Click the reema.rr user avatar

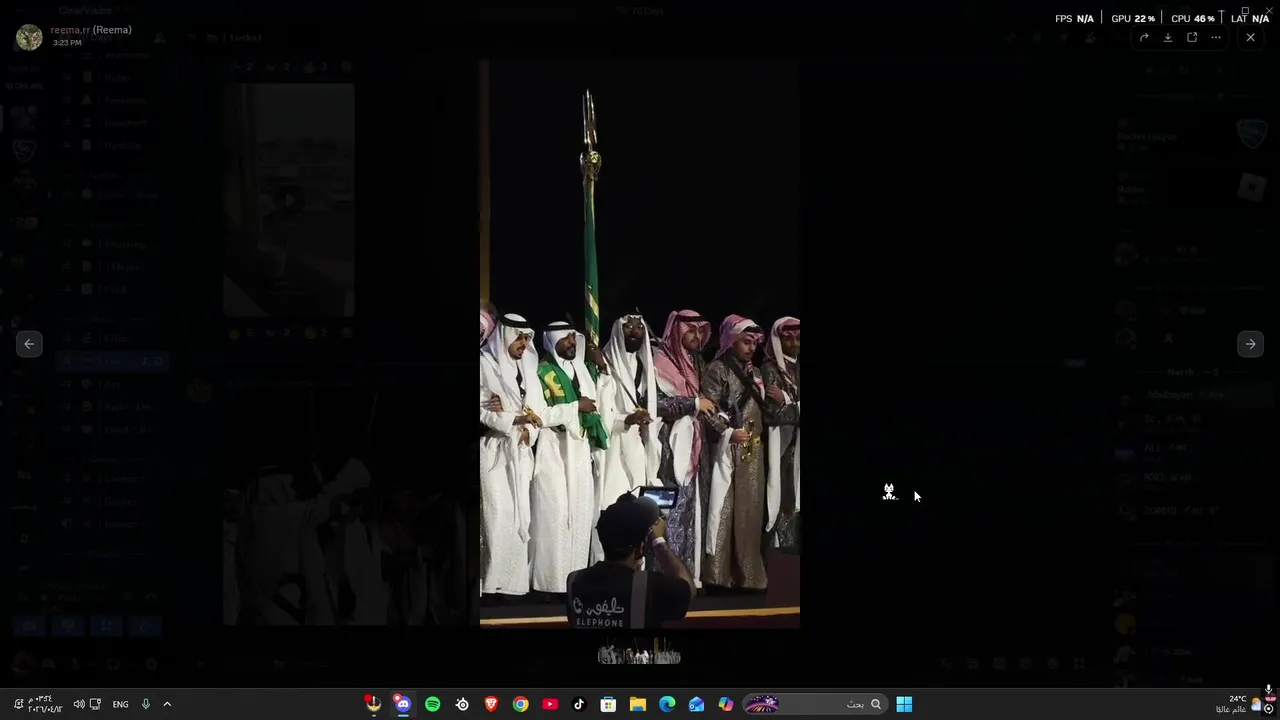[29, 37]
